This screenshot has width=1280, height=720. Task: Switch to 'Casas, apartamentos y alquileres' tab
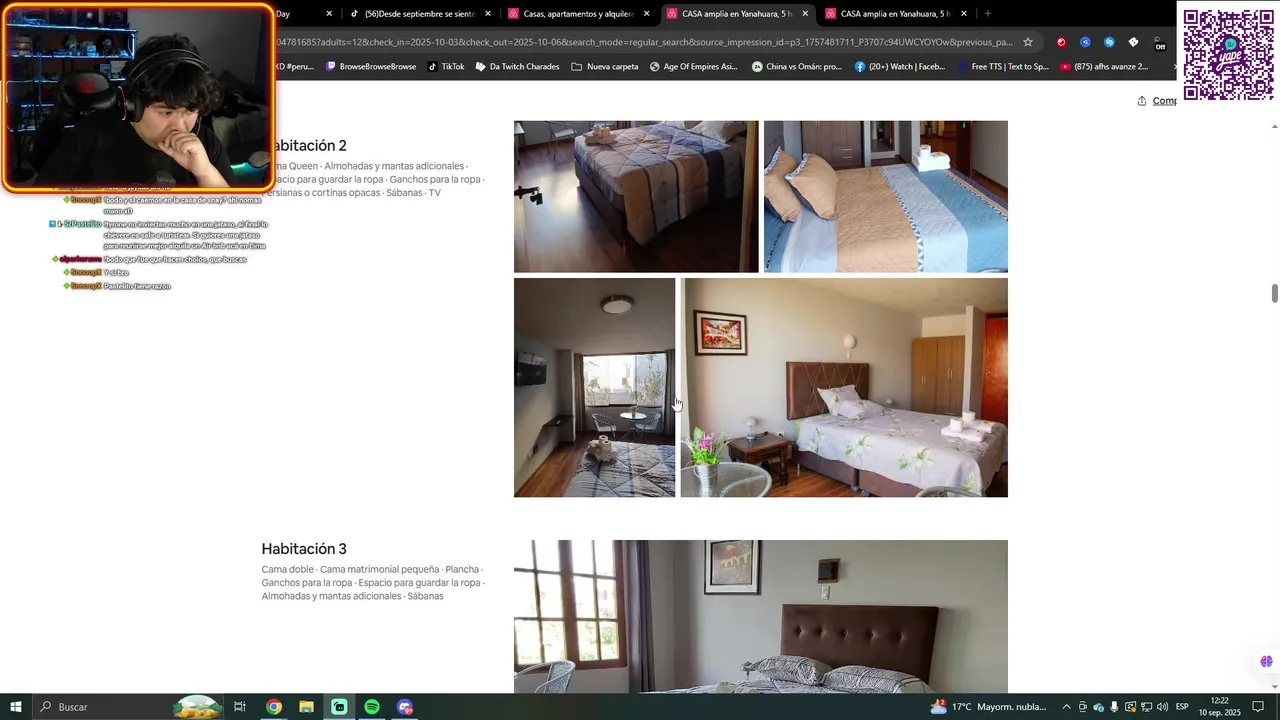[x=578, y=14]
